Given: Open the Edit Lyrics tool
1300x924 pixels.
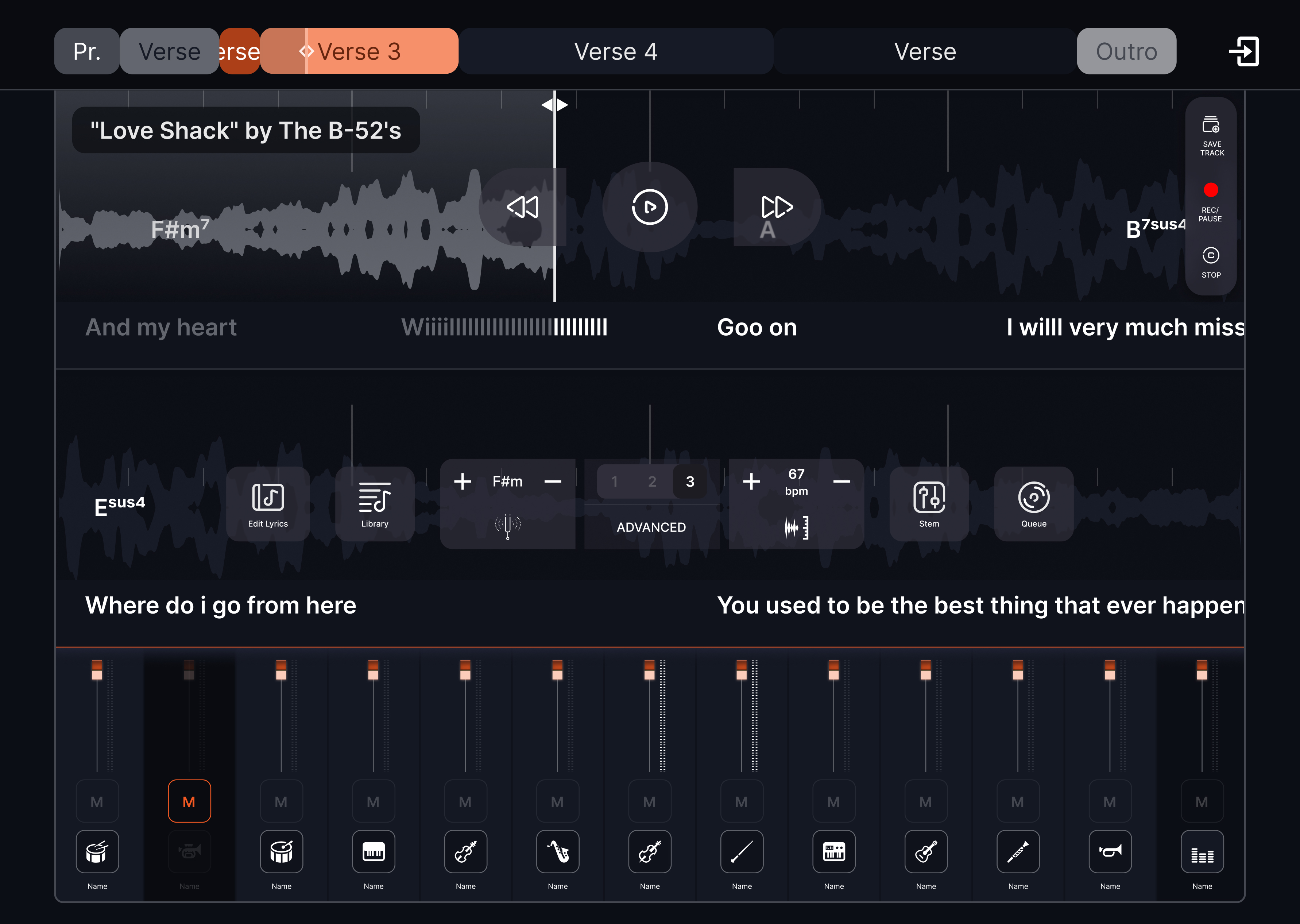Looking at the screenshot, I should (x=267, y=504).
